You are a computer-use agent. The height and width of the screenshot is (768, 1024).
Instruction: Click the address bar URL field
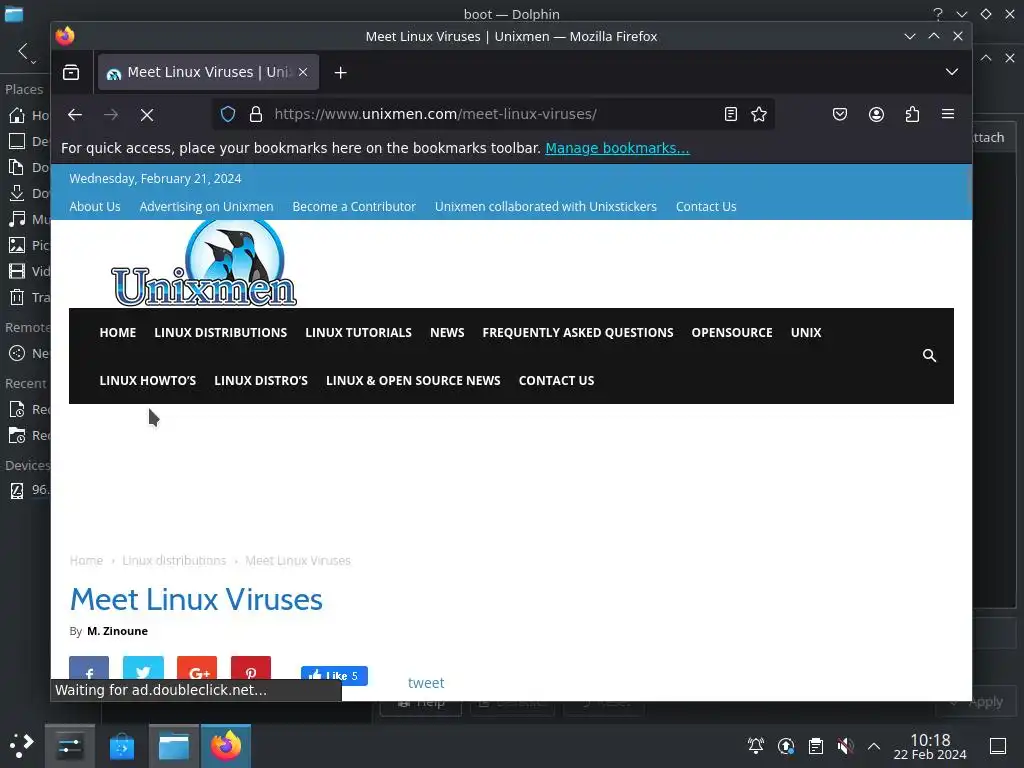point(493,114)
